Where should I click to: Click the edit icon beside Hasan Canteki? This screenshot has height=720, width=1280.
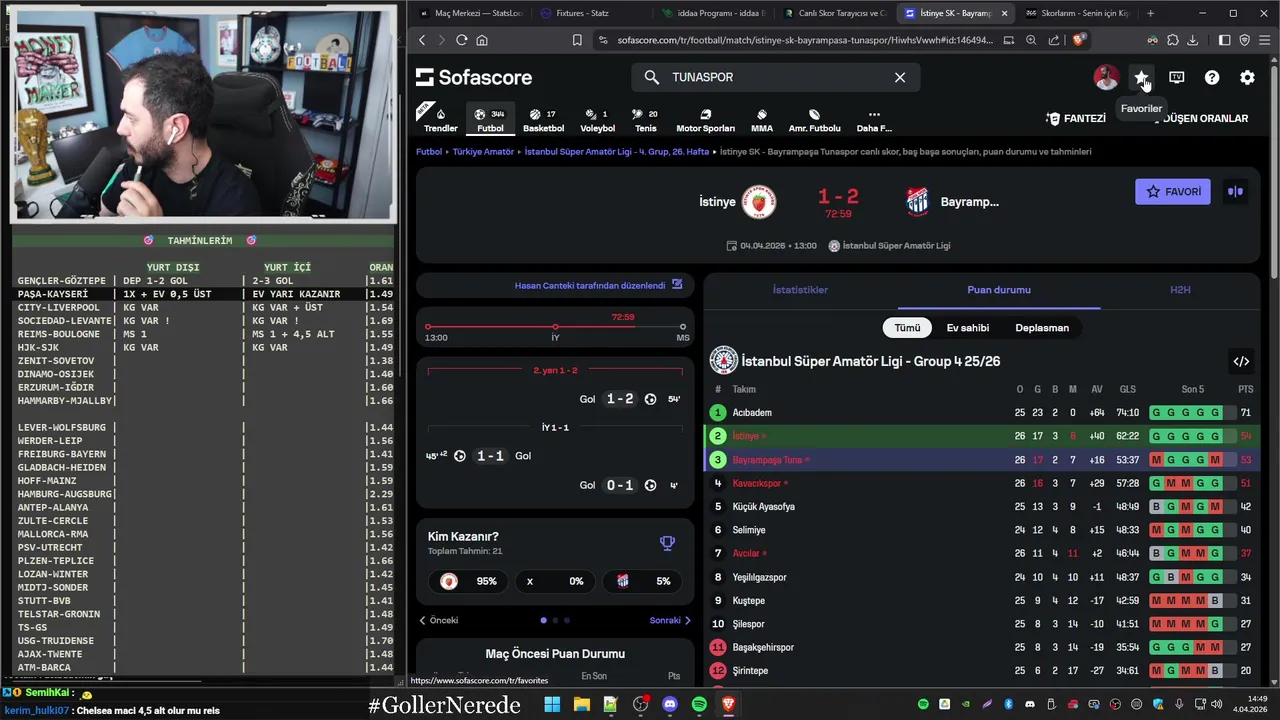tap(677, 285)
